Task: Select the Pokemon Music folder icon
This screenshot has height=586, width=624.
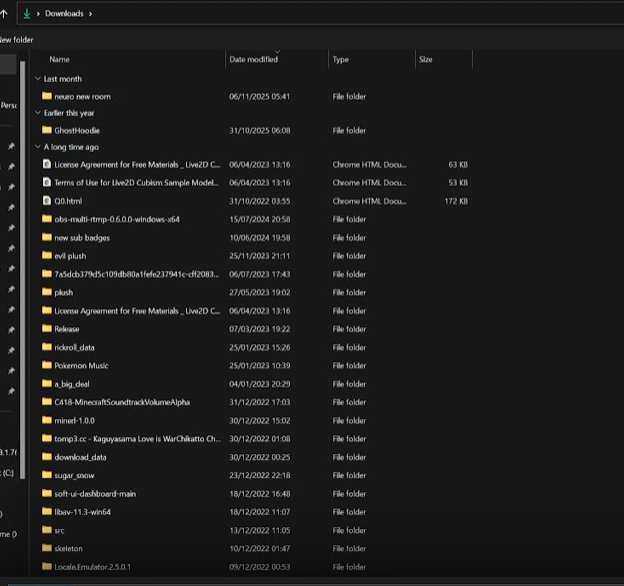Action: pos(46,365)
